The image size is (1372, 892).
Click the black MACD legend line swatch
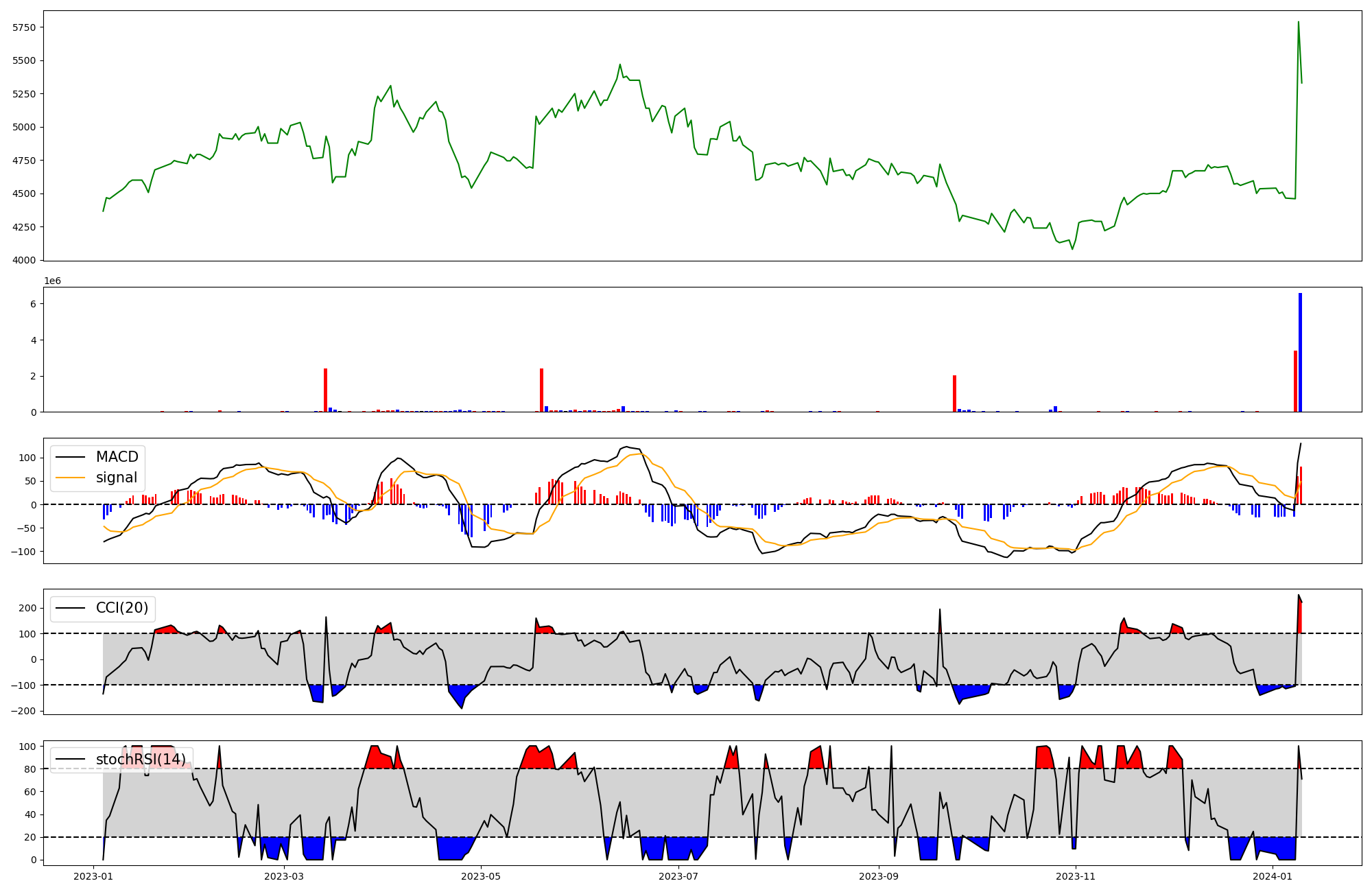[70, 457]
